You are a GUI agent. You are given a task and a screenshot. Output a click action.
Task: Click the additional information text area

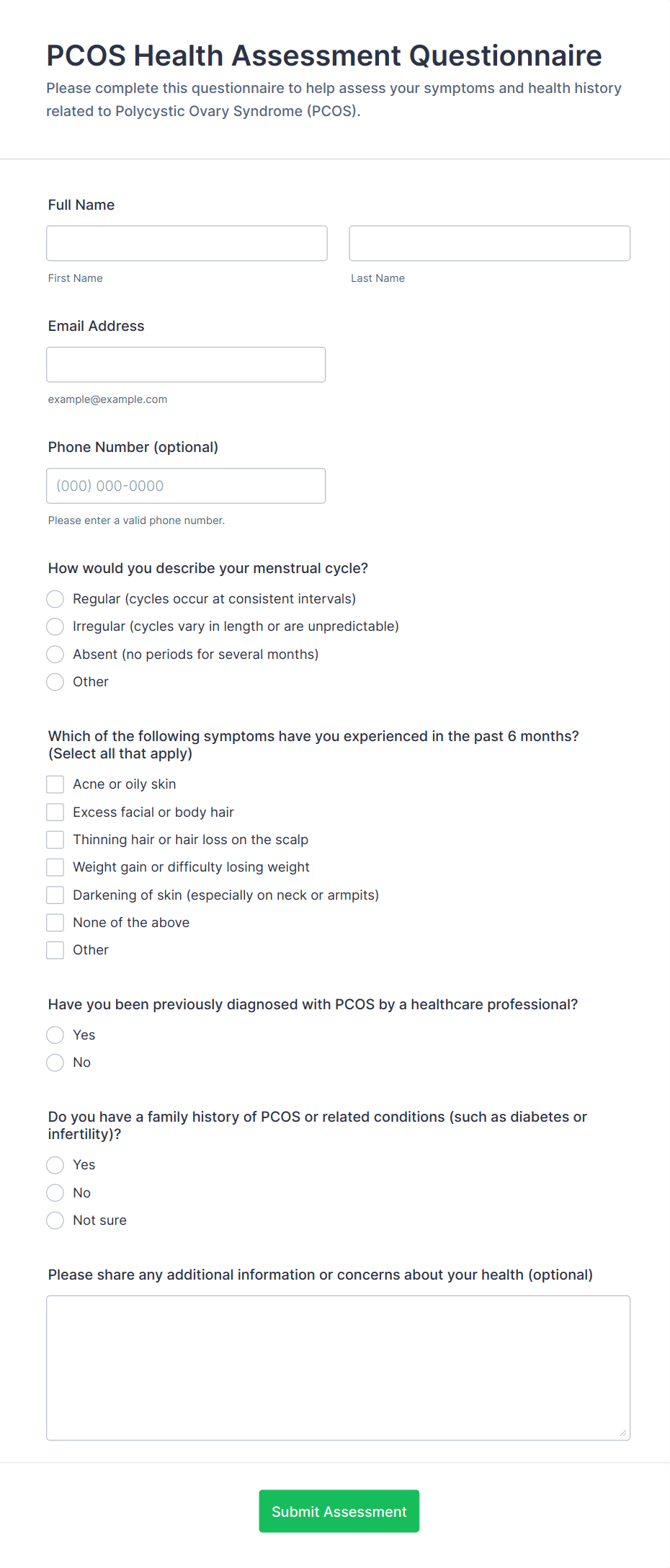click(338, 1368)
